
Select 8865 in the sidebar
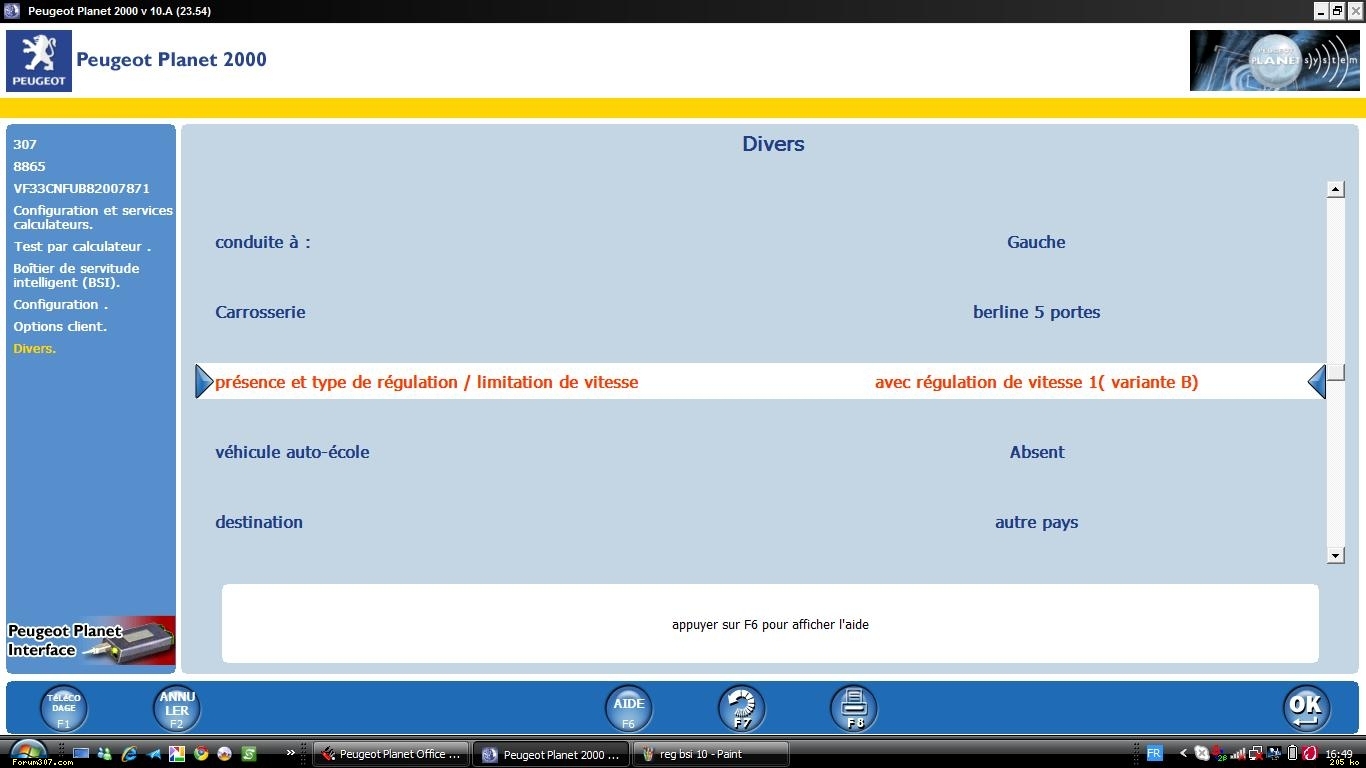29,166
